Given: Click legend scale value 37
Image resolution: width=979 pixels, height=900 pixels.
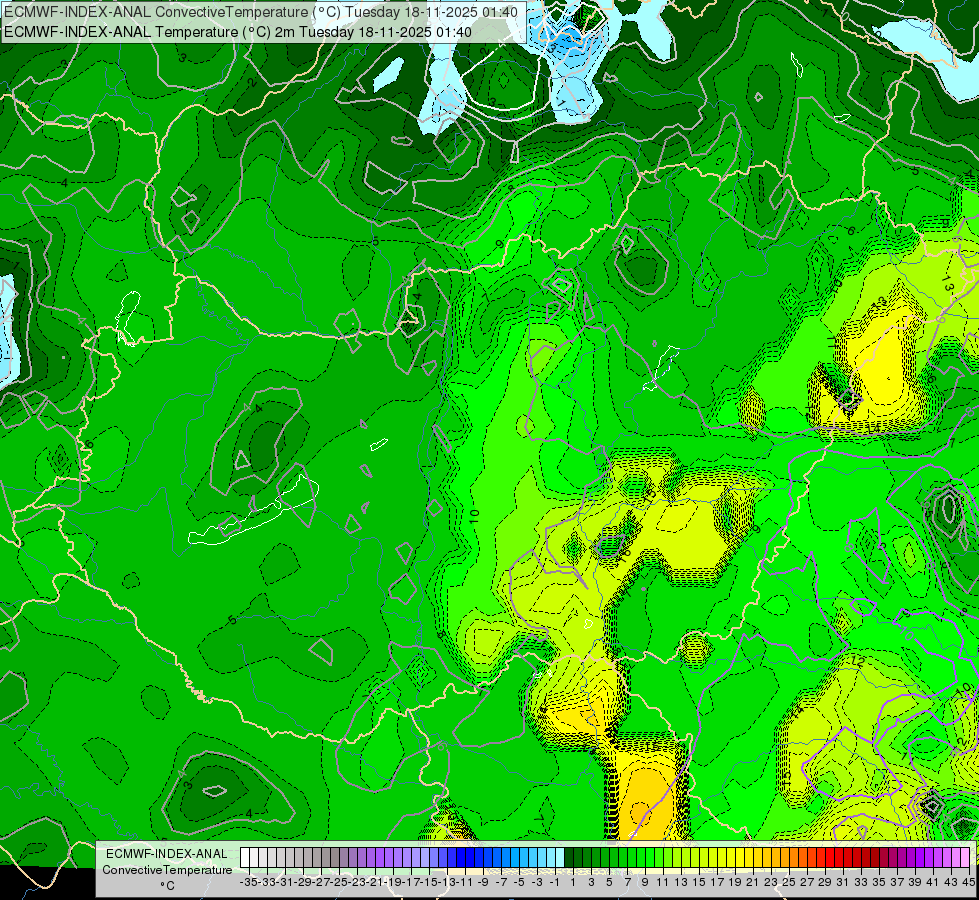Looking at the screenshot, I should click(x=897, y=882).
